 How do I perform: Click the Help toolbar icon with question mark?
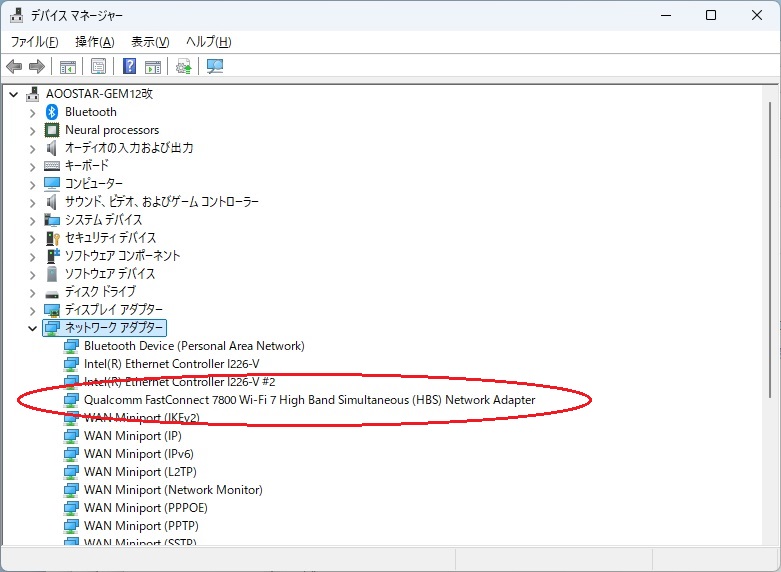coord(129,67)
